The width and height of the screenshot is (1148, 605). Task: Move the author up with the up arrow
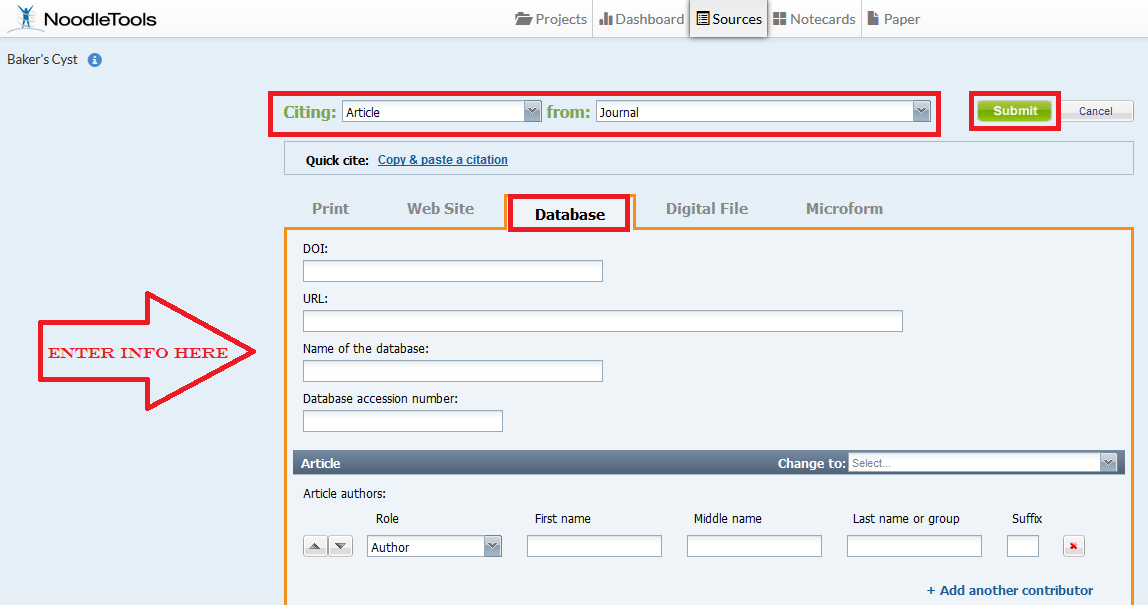point(315,546)
